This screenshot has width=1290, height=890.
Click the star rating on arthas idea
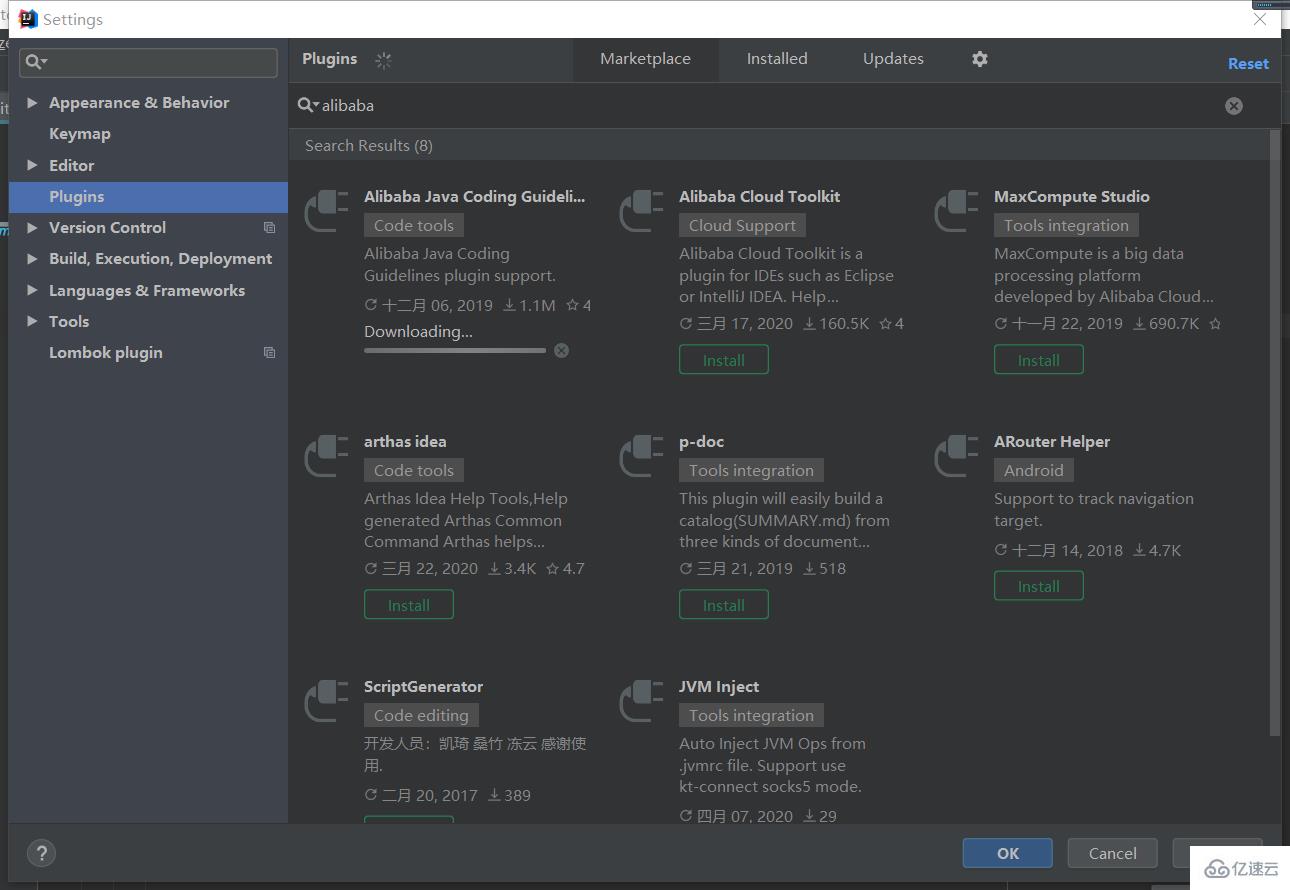565,569
